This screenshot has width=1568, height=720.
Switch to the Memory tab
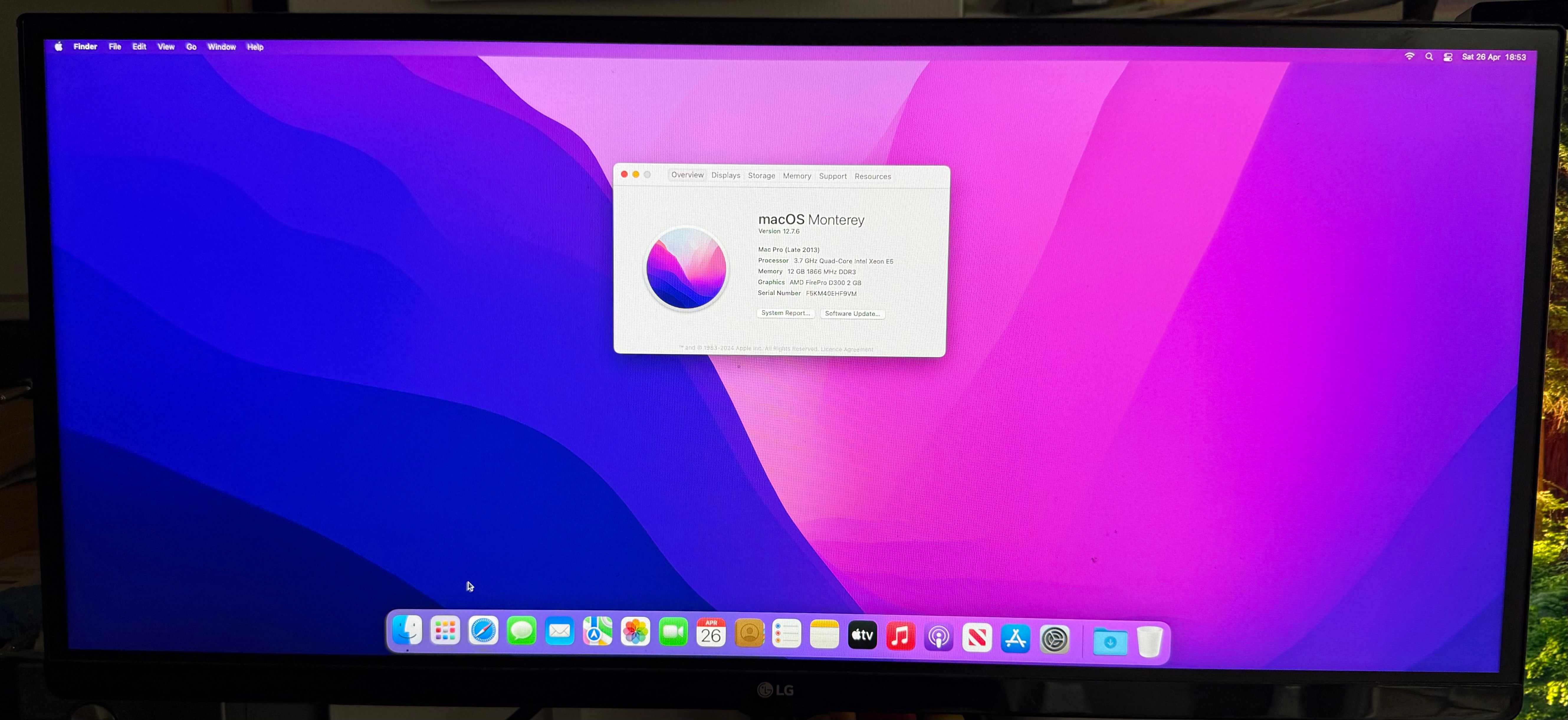797,176
